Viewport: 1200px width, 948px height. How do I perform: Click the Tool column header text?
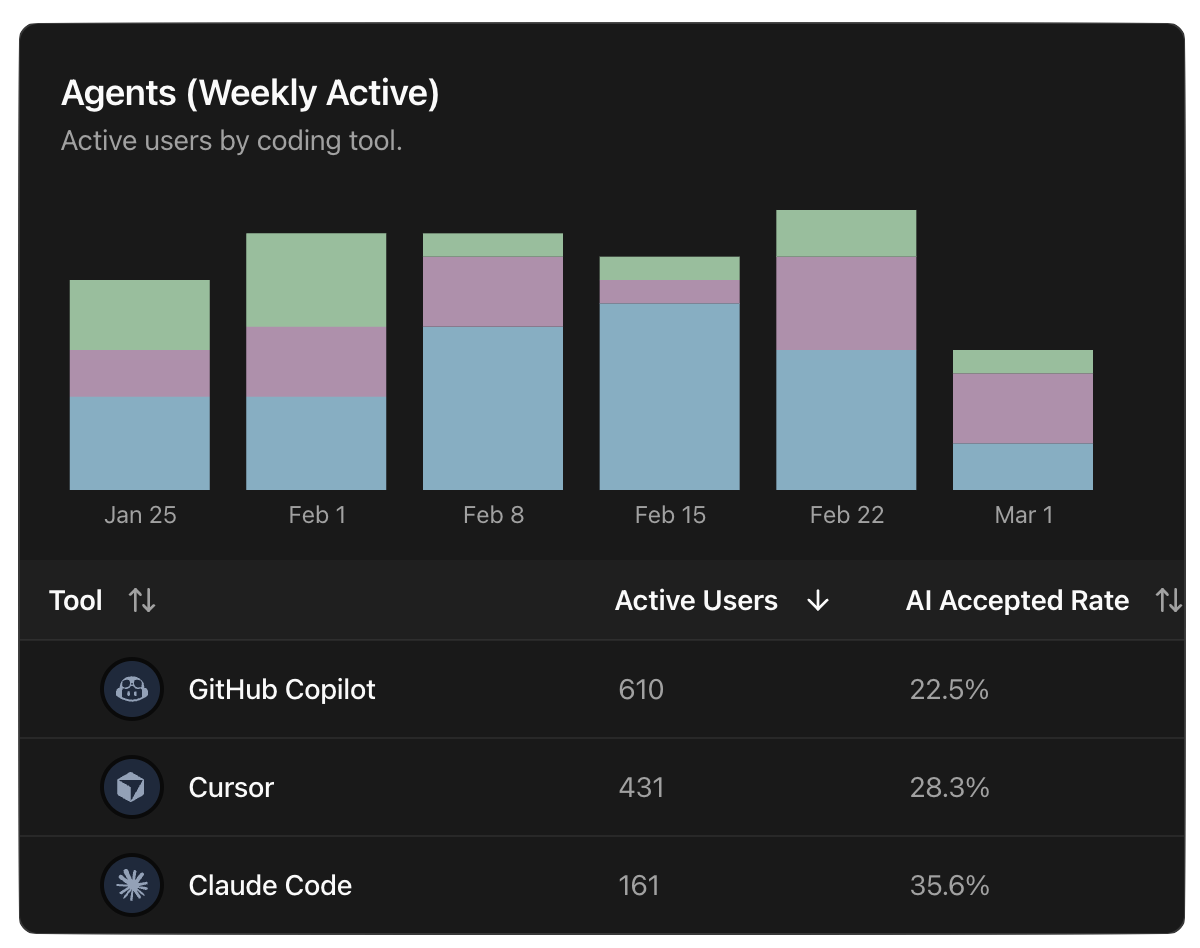[76, 601]
